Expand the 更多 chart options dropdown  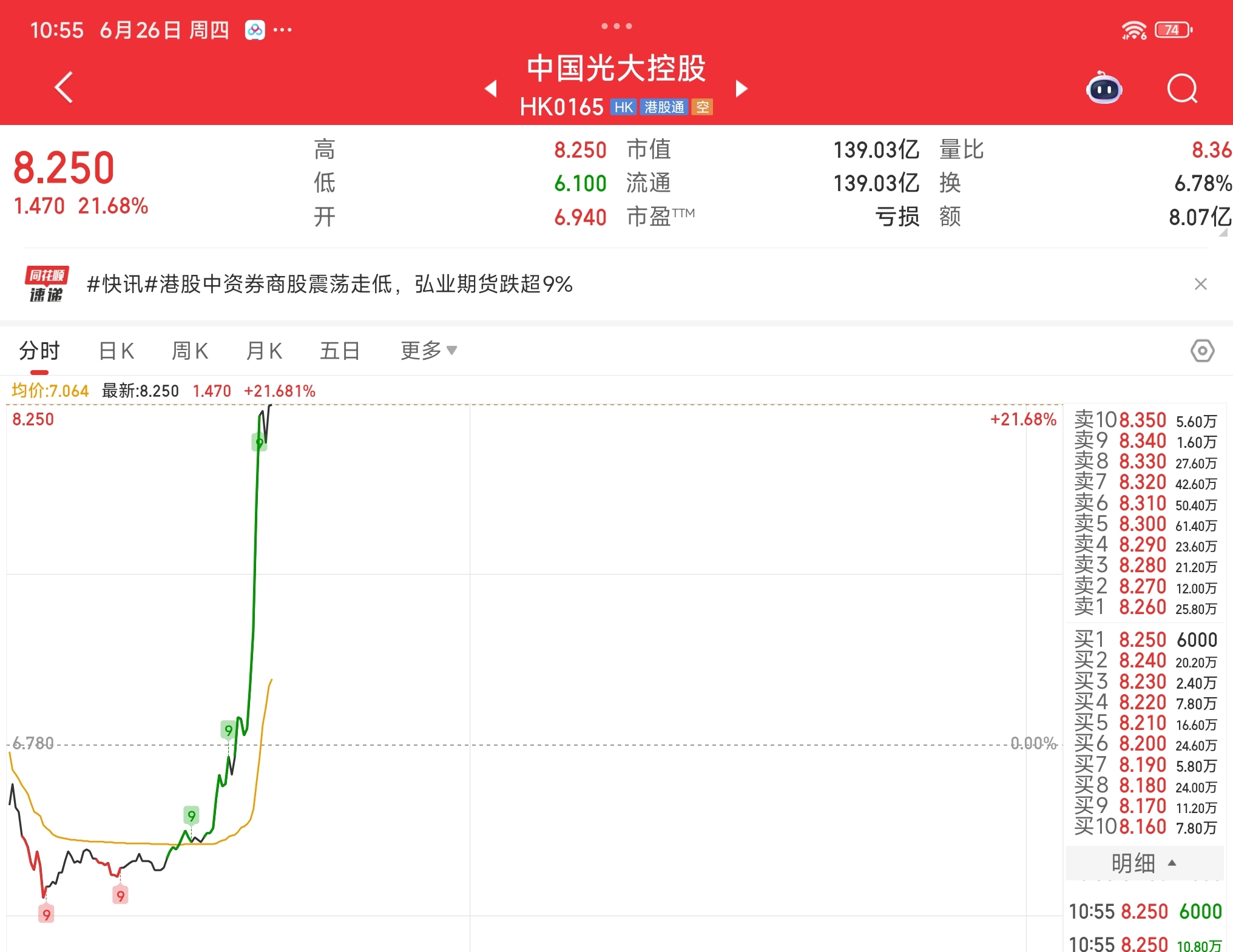pos(428,351)
